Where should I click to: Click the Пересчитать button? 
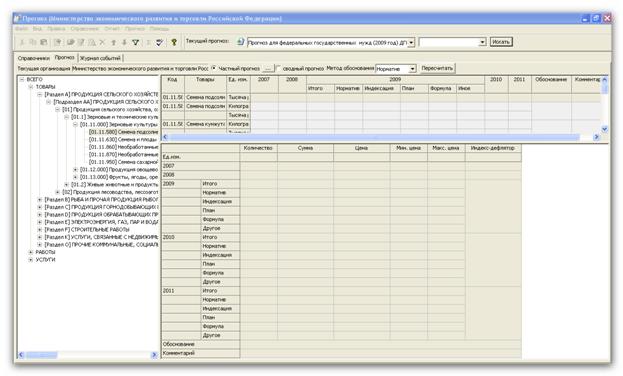tap(437, 68)
